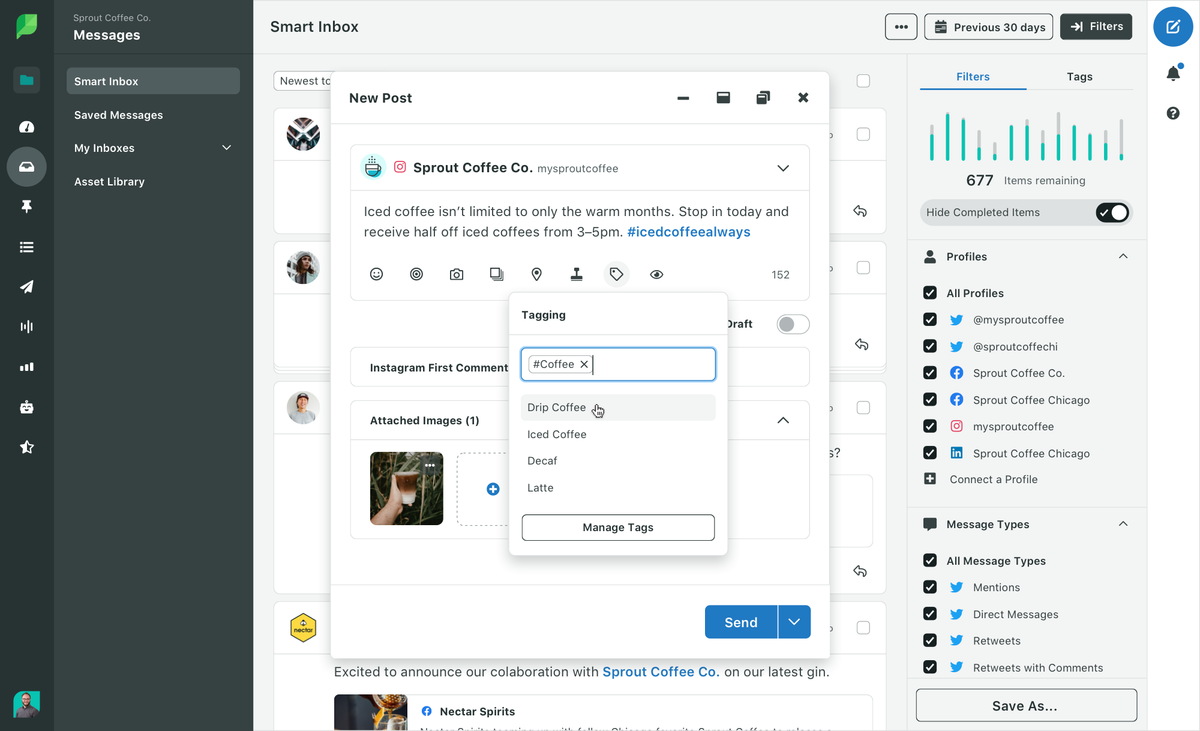Open the help question mark icon
Image resolution: width=1200 pixels, height=731 pixels.
coord(1173,113)
